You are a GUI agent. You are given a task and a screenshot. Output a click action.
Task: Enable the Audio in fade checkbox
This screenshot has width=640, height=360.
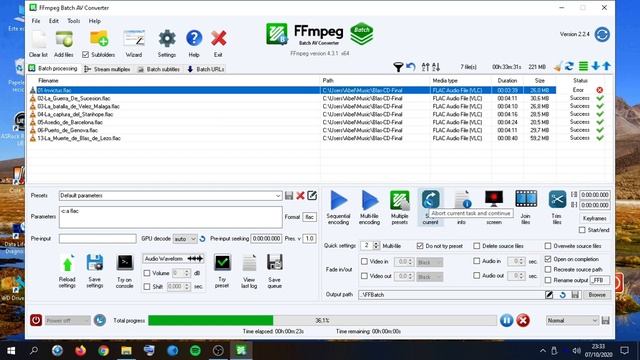click(x=477, y=261)
